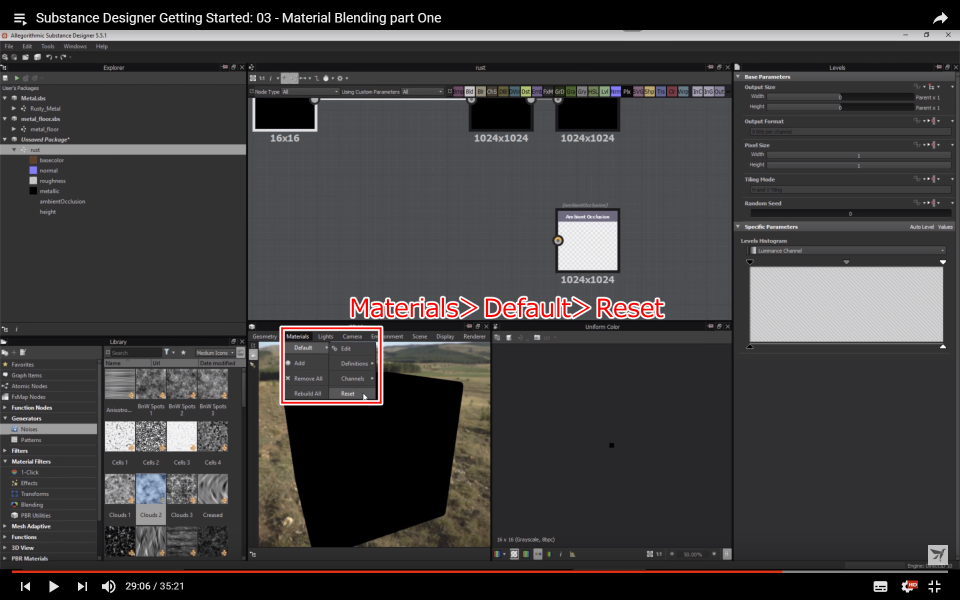The height and width of the screenshot is (600, 960).
Task: Expand Rusty_Metal graph in Explorer
Action: pos(14,108)
